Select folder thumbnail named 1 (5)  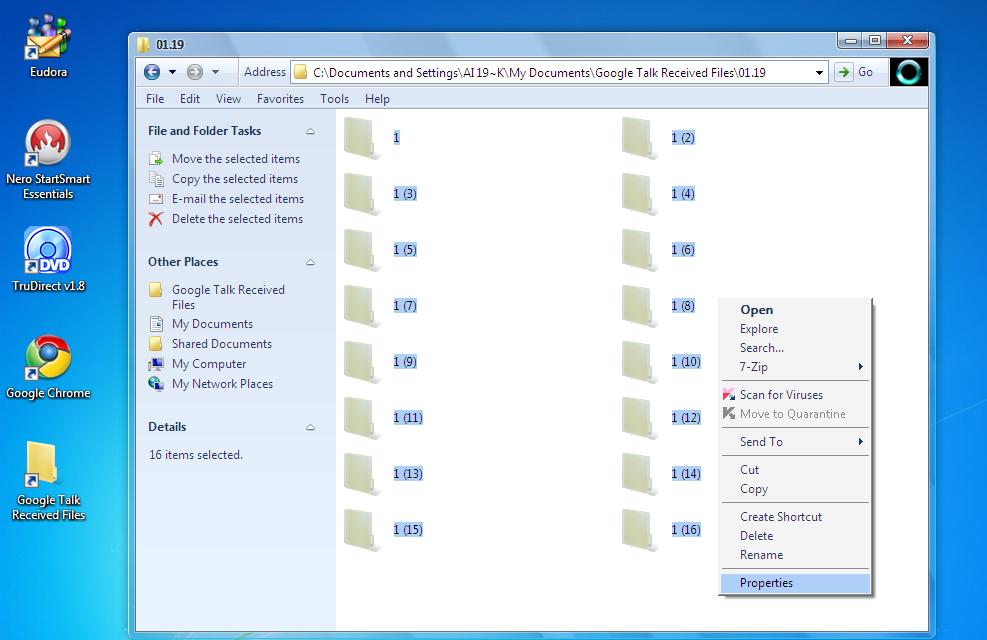coord(362,250)
